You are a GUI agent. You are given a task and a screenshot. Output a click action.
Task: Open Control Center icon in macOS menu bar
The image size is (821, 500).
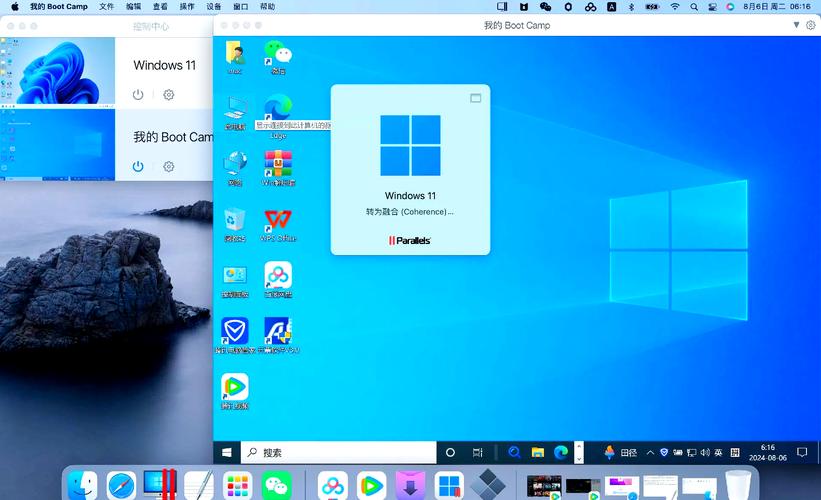[x=712, y=7]
